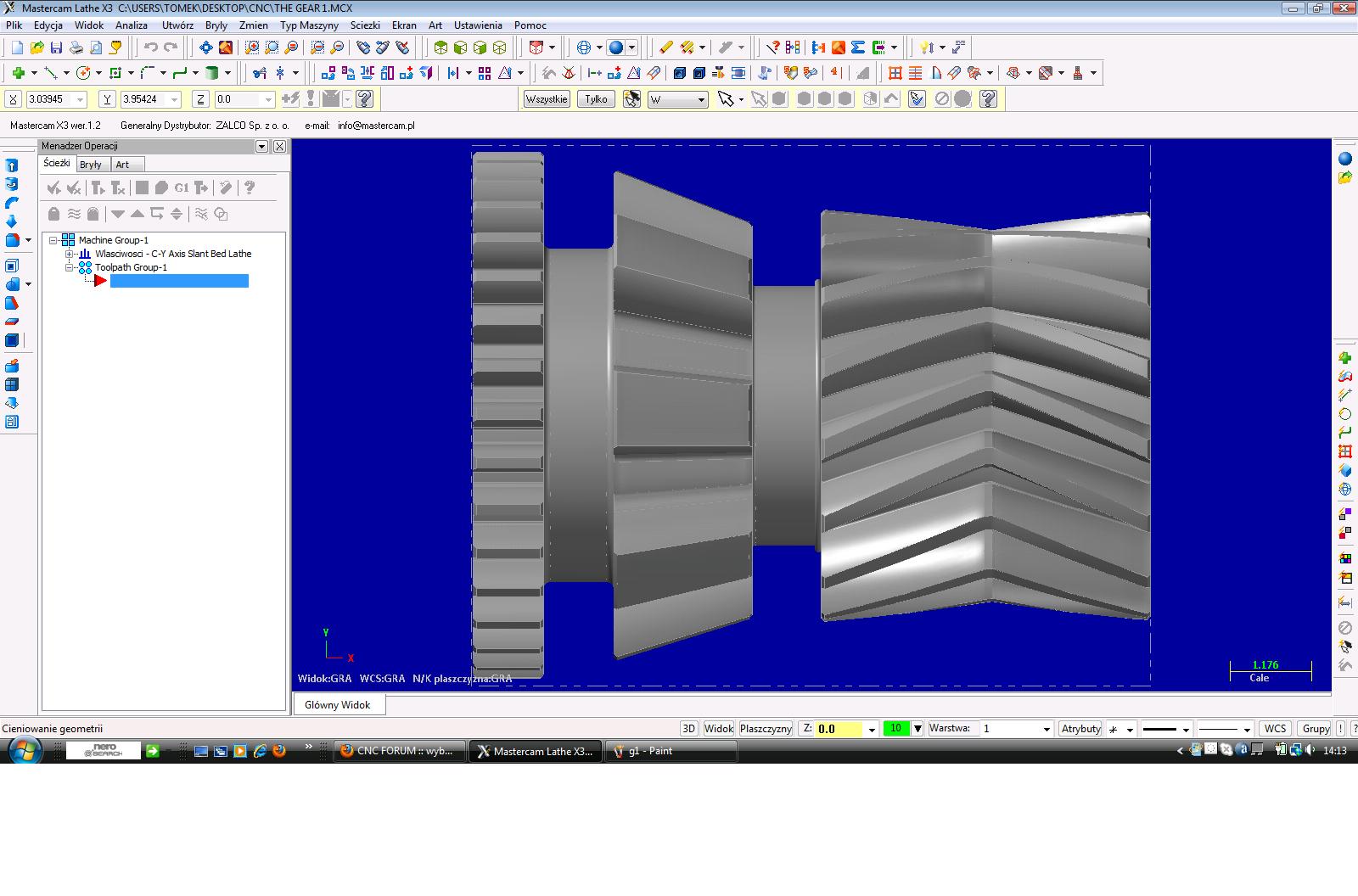Image resolution: width=1358 pixels, height=896 pixels.
Task: Click the G1 post icon in operations manager
Action: (182, 188)
